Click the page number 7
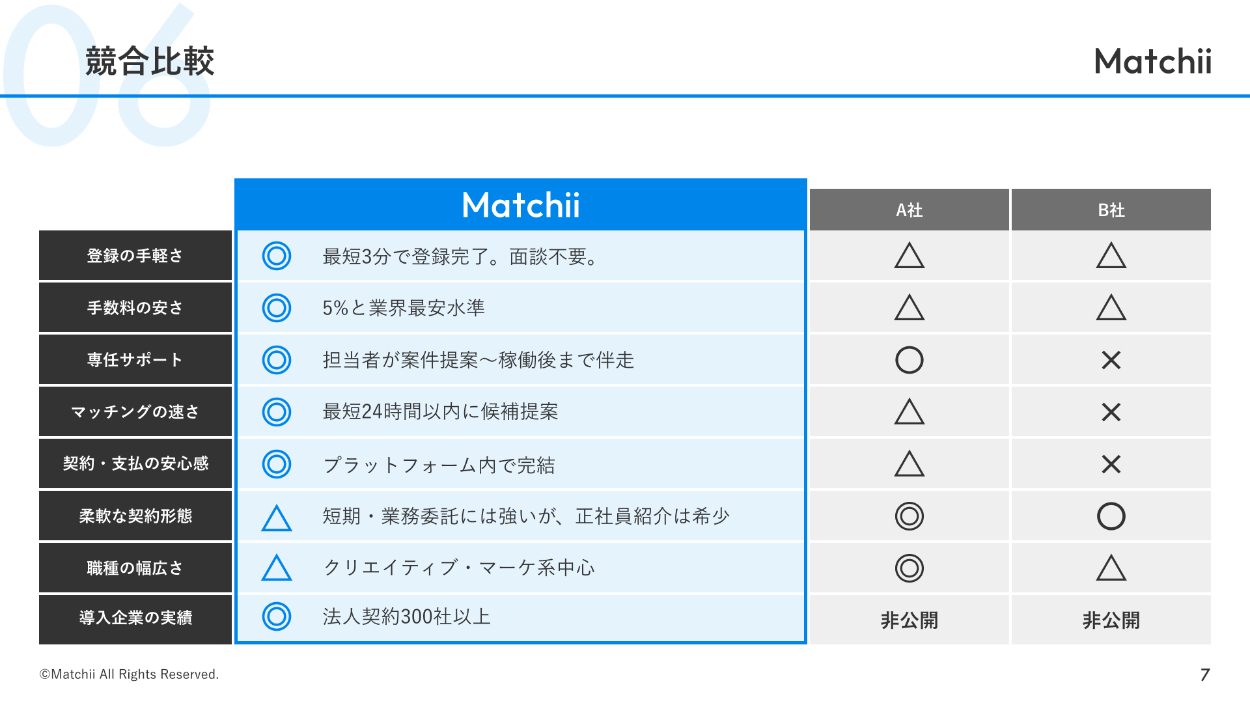 [x=1205, y=675]
